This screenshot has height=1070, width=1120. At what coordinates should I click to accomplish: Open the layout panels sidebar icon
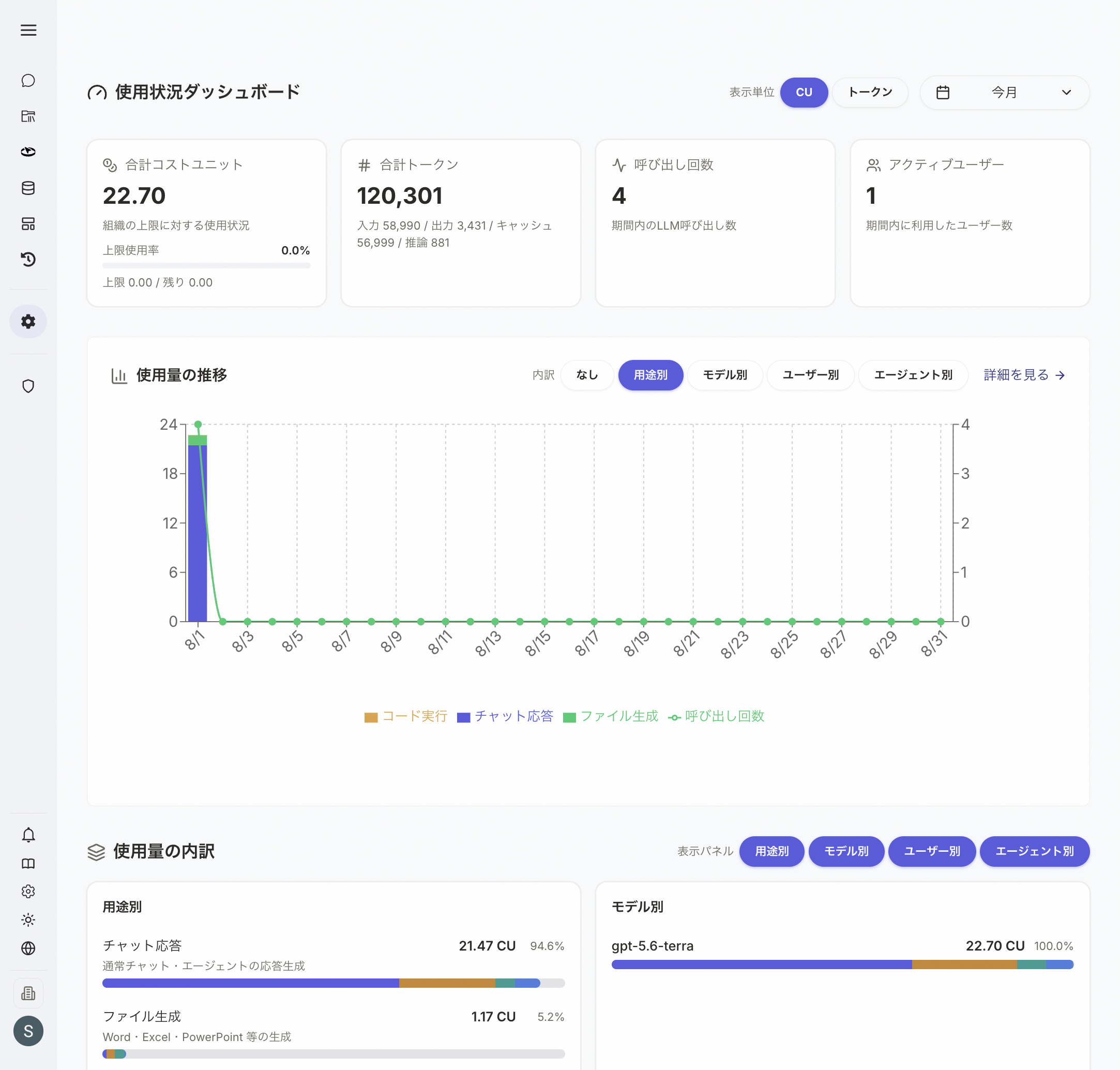click(x=28, y=223)
